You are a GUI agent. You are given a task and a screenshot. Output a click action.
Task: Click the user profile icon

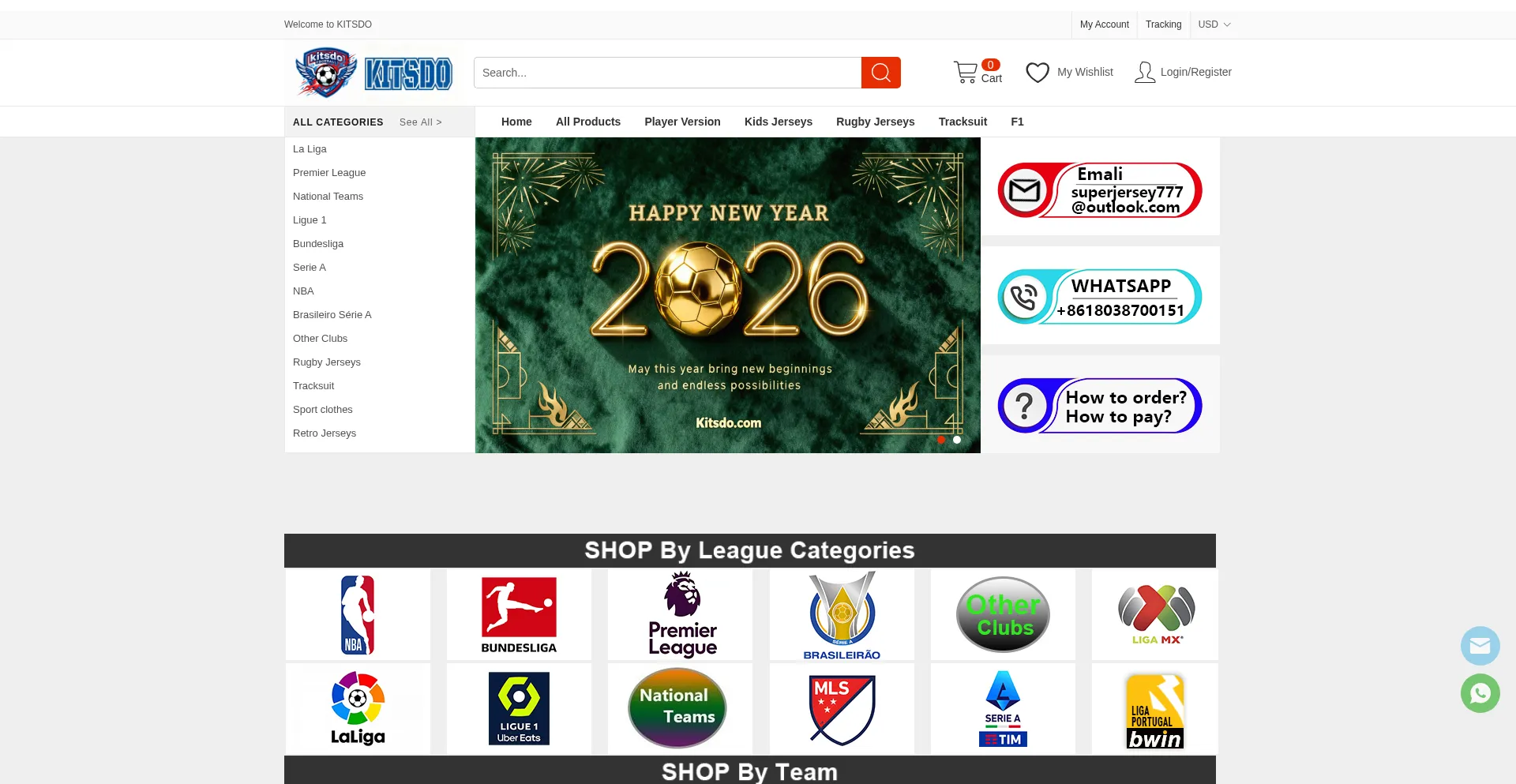(x=1145, y=73)
